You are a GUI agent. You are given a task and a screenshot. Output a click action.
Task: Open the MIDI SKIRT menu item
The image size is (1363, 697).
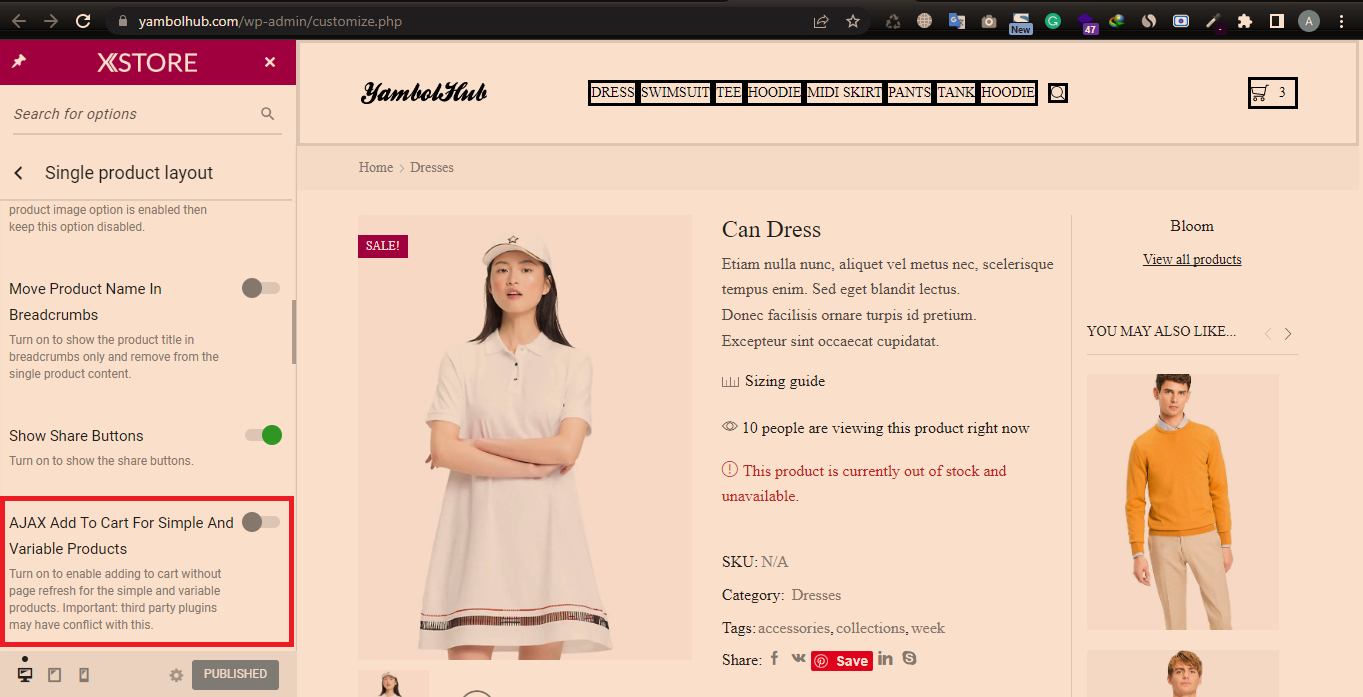(845, 93)
